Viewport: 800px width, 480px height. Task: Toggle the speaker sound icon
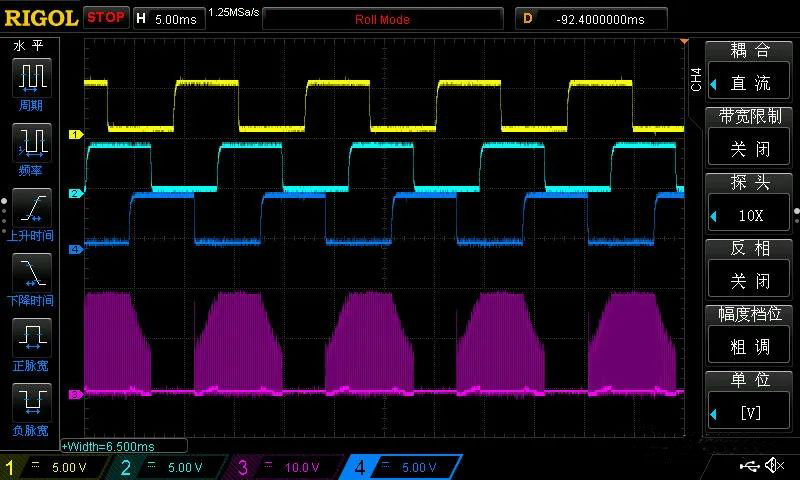(774, 466)
